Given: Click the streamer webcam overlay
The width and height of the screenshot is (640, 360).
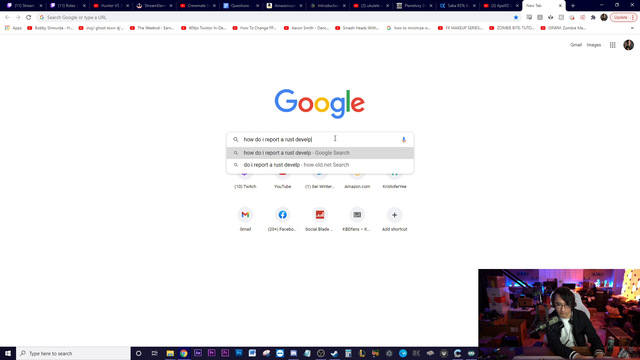Looking at the screenshot, I should click(x=559, y=314).
